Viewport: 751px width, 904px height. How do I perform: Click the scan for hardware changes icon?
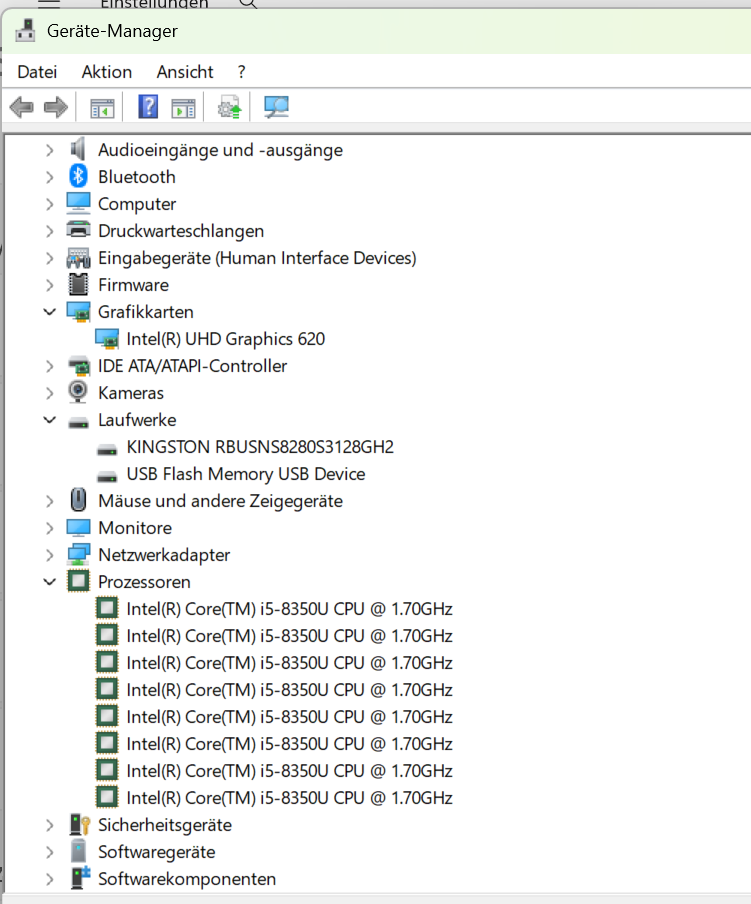pos(276,107)
